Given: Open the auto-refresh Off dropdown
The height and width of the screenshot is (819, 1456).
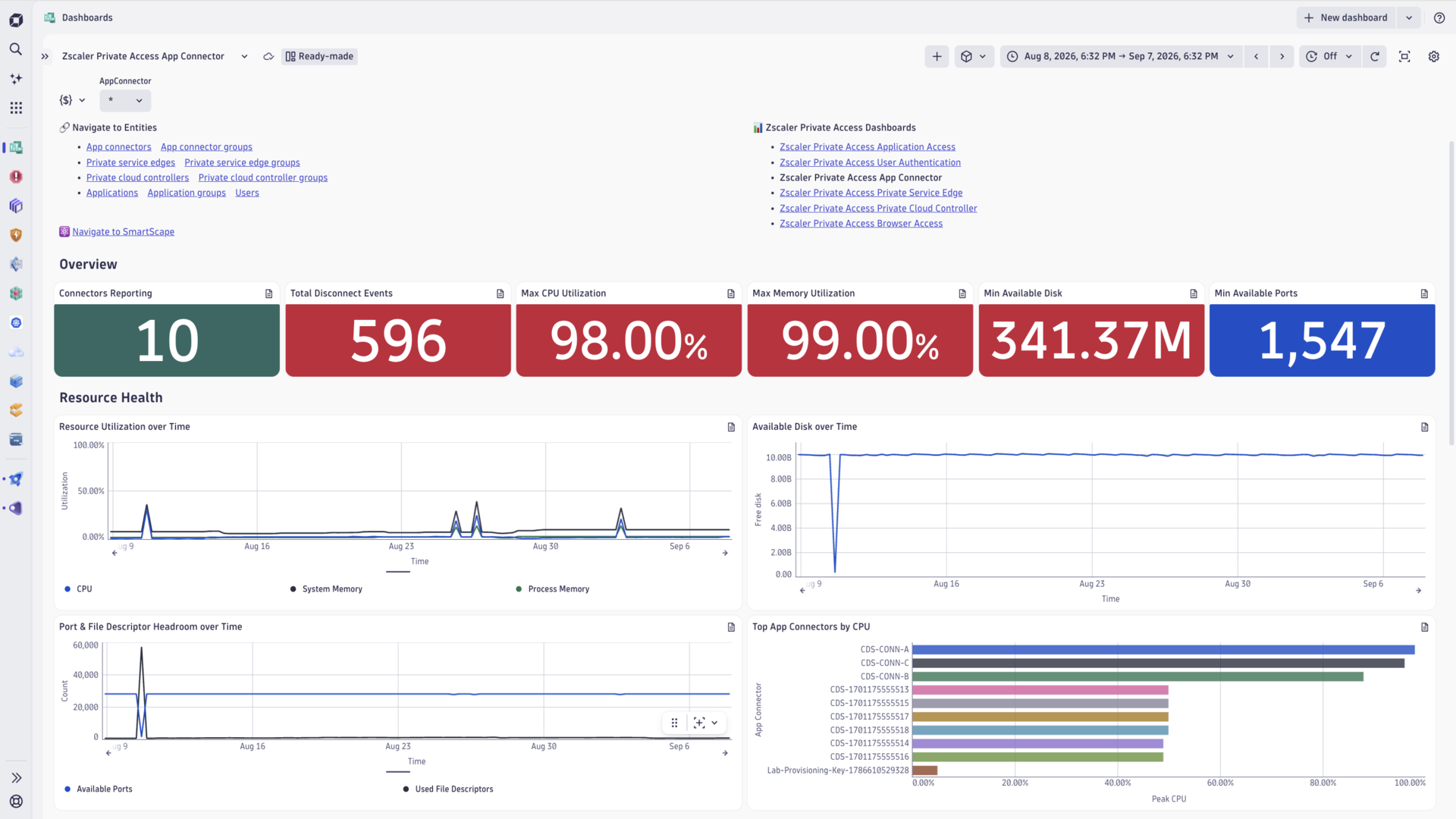Looking at the screenshot, I should [1330, 56].
